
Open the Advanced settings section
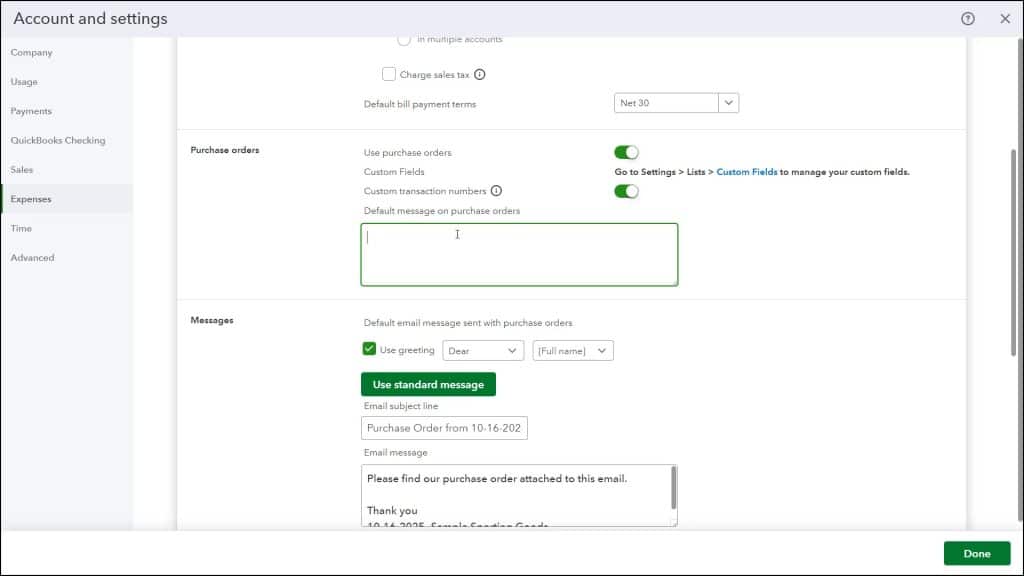pos(32,257)
